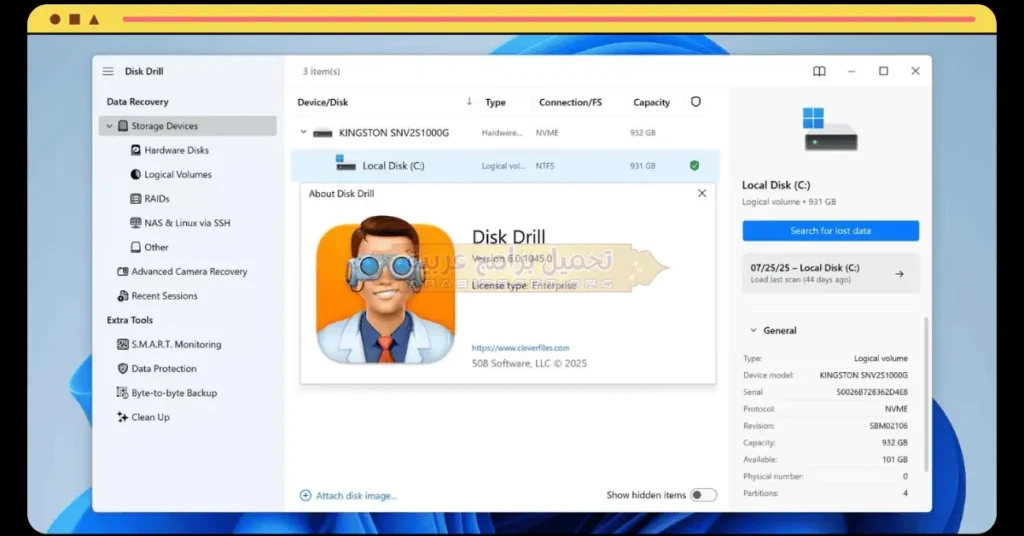Open NAS & Linux via SSH label
This screenshot has width=1024, height=536.
pyautogui.click(x=187, y=223)
